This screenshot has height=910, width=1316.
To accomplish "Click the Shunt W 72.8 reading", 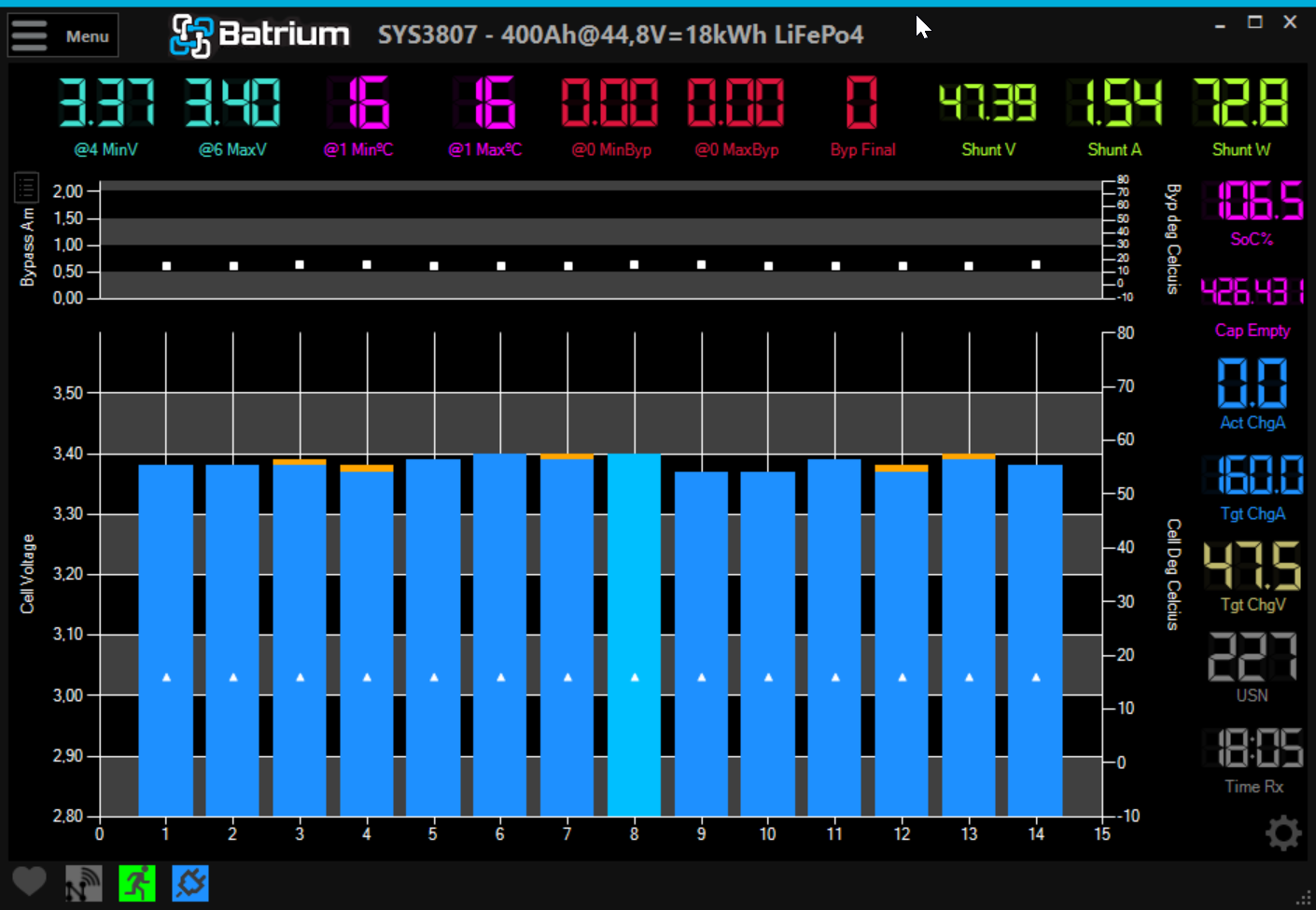I will (1241, 117).
